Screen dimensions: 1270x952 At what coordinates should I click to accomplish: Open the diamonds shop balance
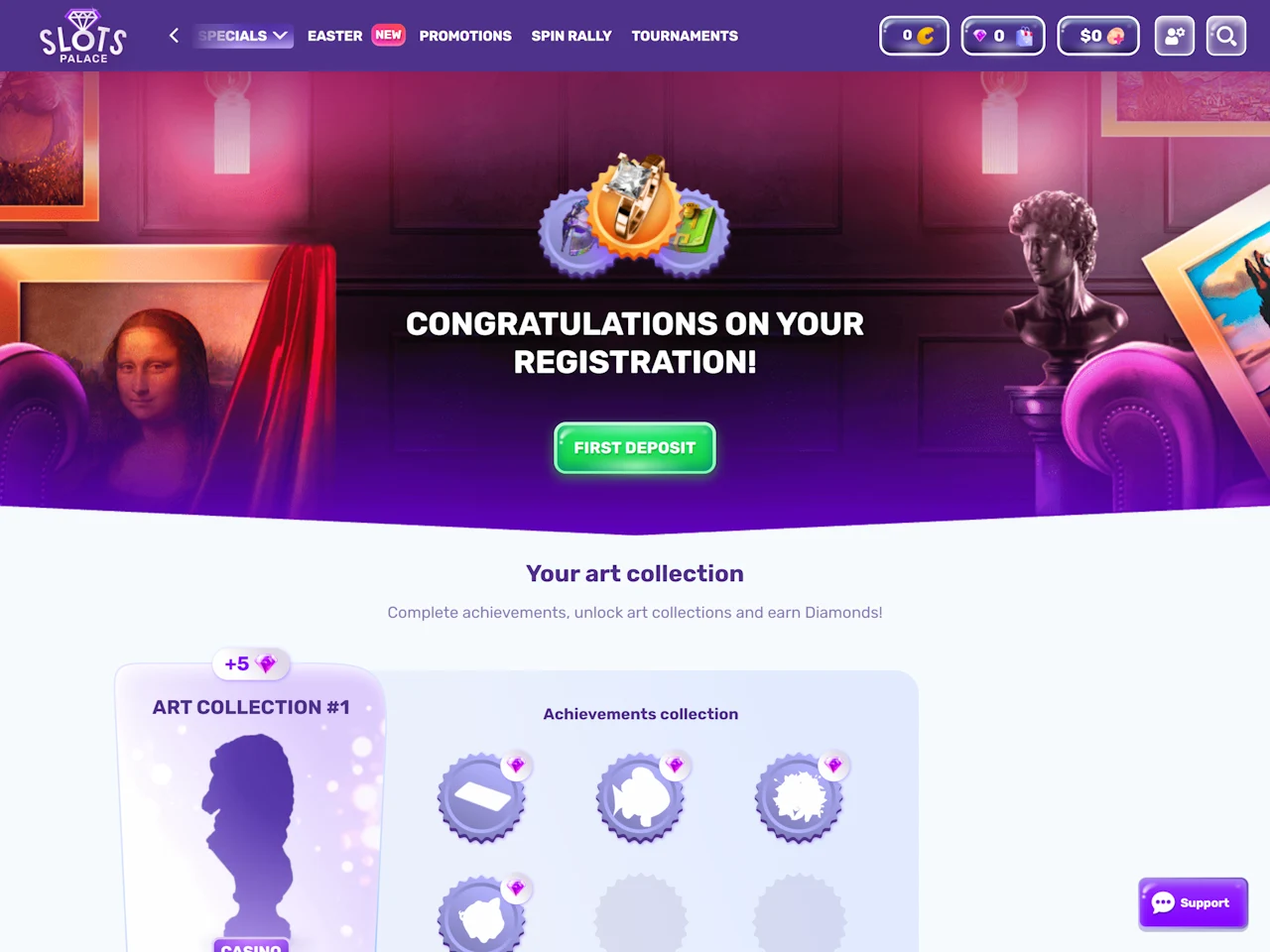[x=1003, y=36]
